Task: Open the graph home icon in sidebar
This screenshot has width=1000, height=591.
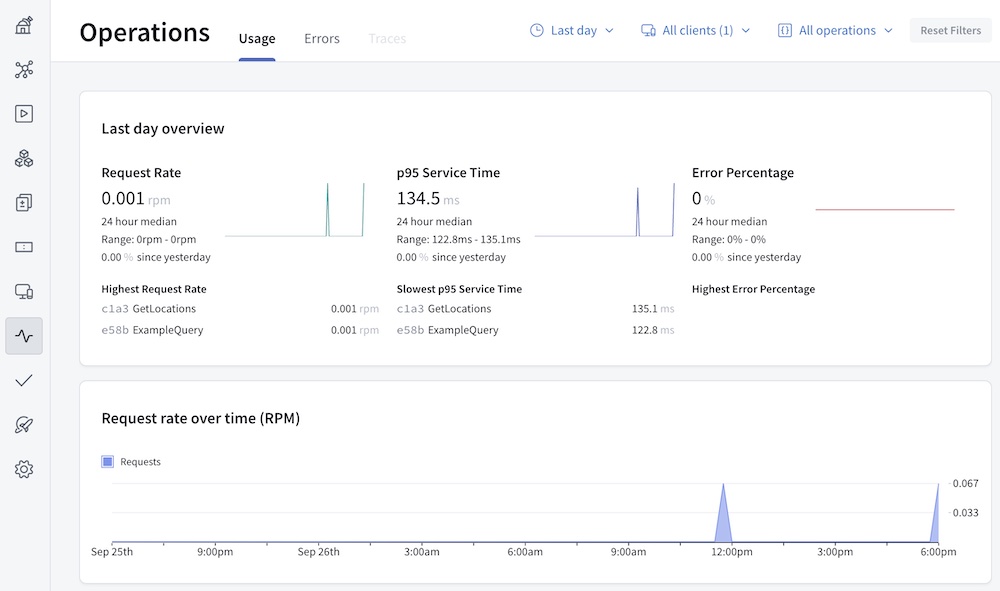Action: coord(24,25)
